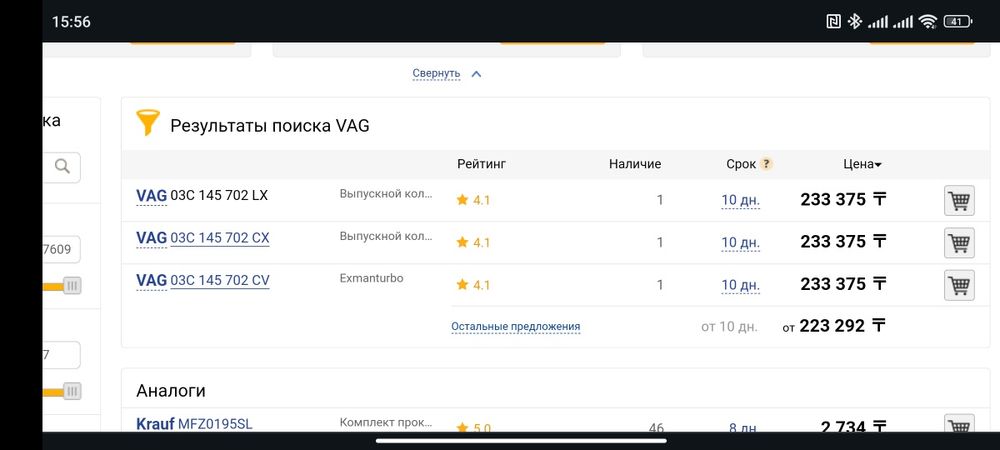Open VAG brand link in CX row
Image resolution: width=1000 pixels, height=450 pixels.
coord(151,238)
